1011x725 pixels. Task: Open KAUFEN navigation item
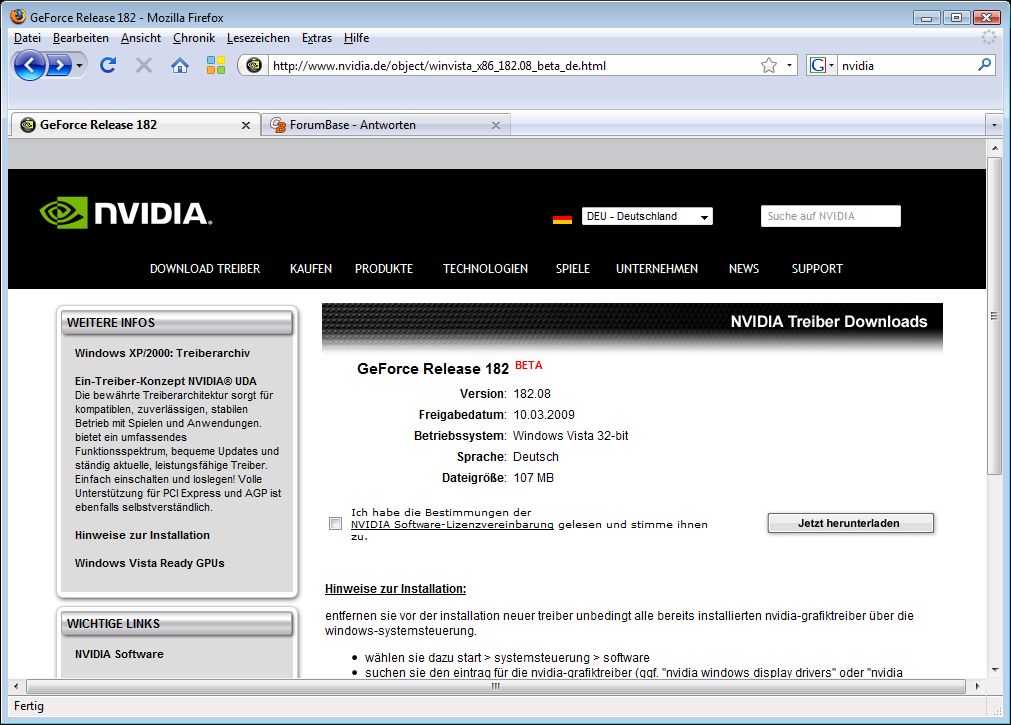tap(311, 268)
